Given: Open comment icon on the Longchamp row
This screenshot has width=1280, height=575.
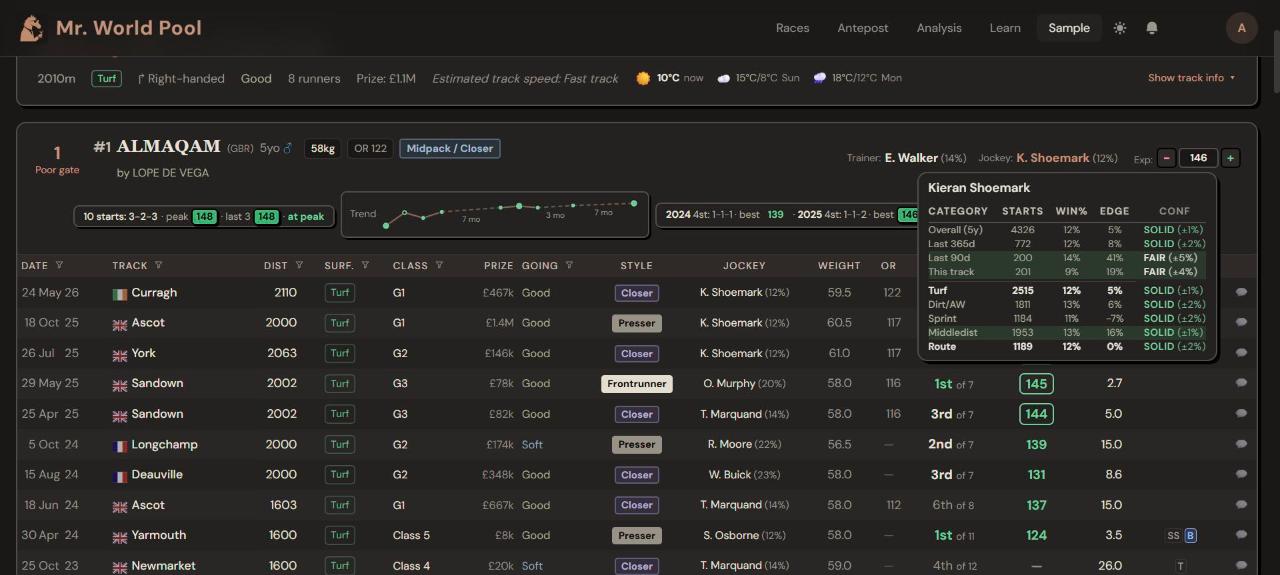Looking at the screenshot, I should (x=1241, y=444).
